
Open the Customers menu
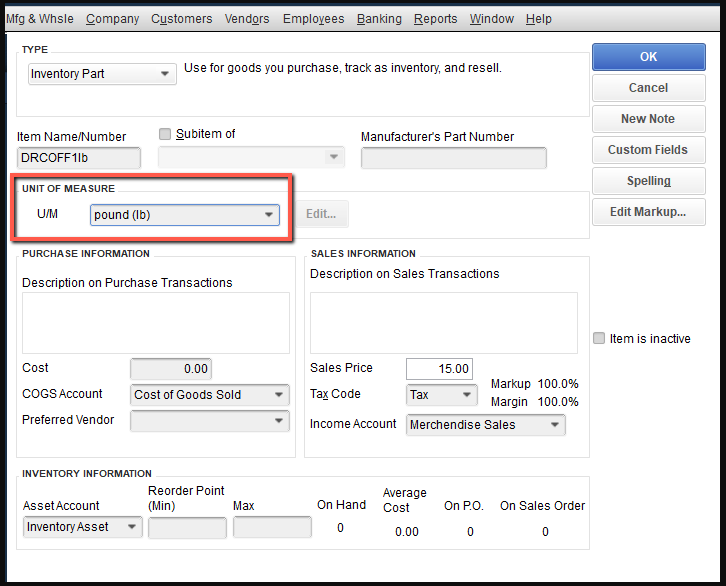pos(181,19)
